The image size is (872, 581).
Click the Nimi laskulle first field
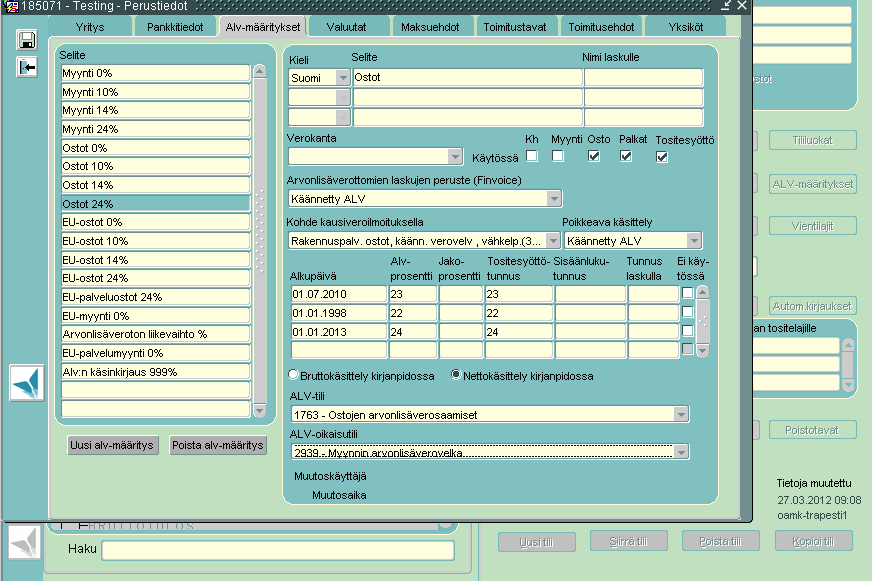click(x=643, y=78)
